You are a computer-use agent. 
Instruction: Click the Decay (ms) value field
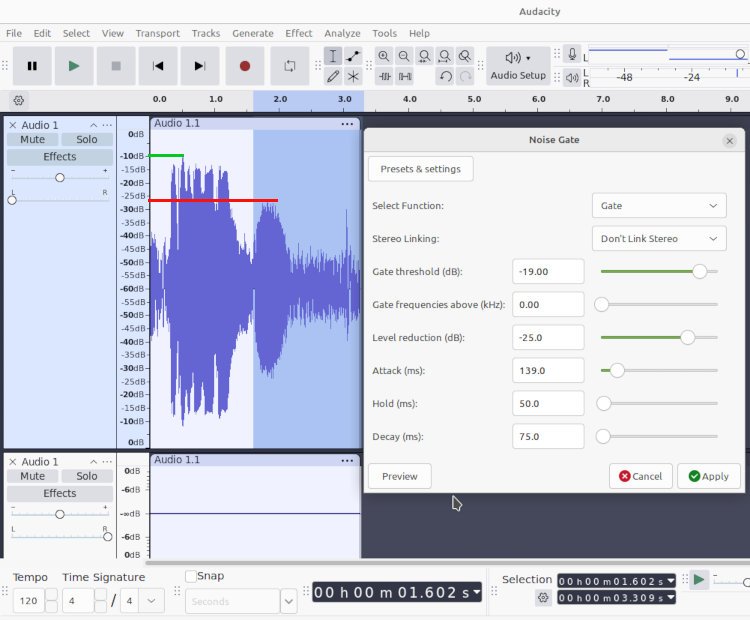pyautogui.click(x=548, y=437)
